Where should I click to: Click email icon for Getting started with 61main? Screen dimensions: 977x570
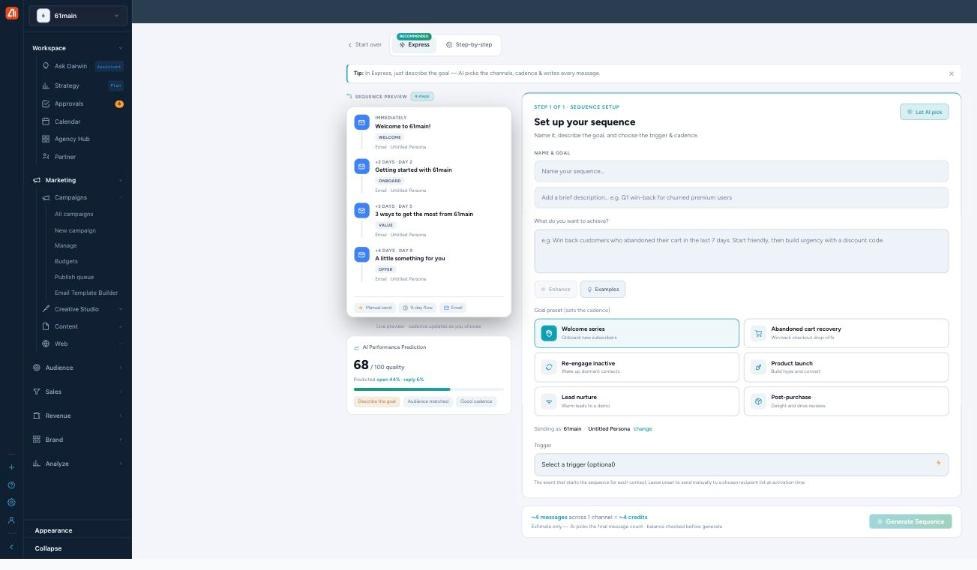(x=361, y=166)
